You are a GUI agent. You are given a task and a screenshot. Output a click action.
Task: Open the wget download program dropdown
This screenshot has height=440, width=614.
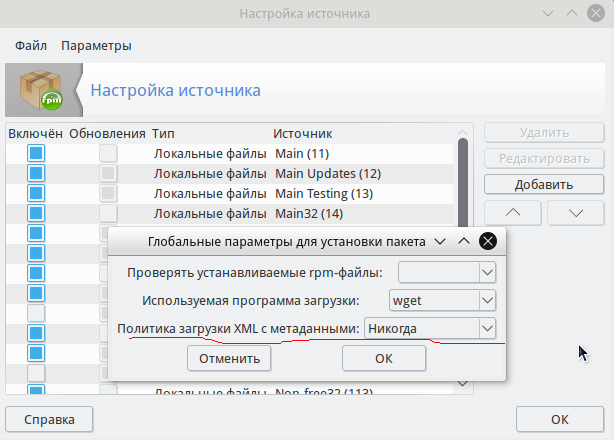[x=442, y=300]
